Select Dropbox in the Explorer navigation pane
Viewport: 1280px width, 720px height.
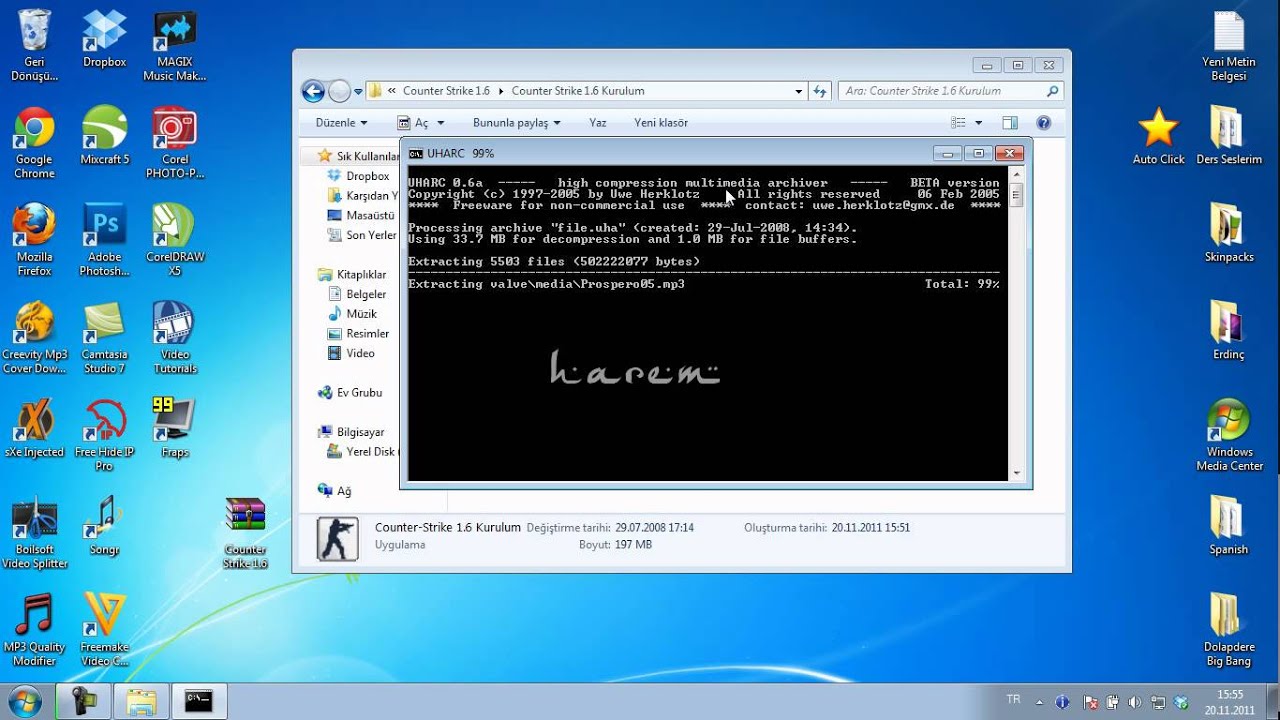[358, 176]
